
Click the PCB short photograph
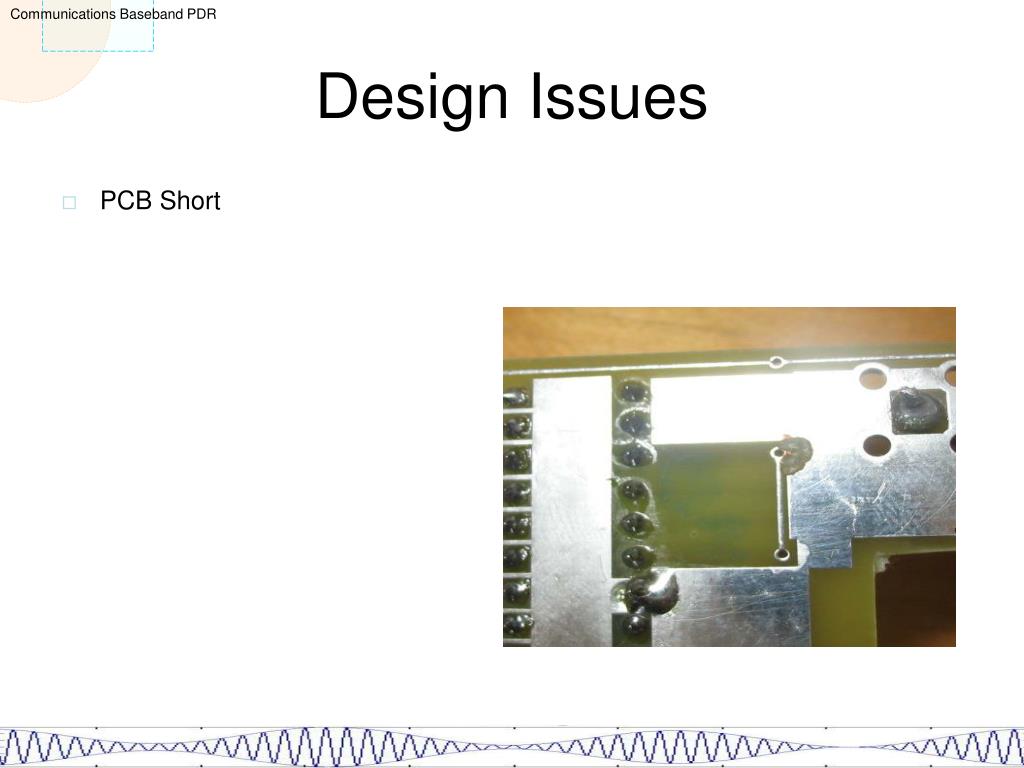729,477
